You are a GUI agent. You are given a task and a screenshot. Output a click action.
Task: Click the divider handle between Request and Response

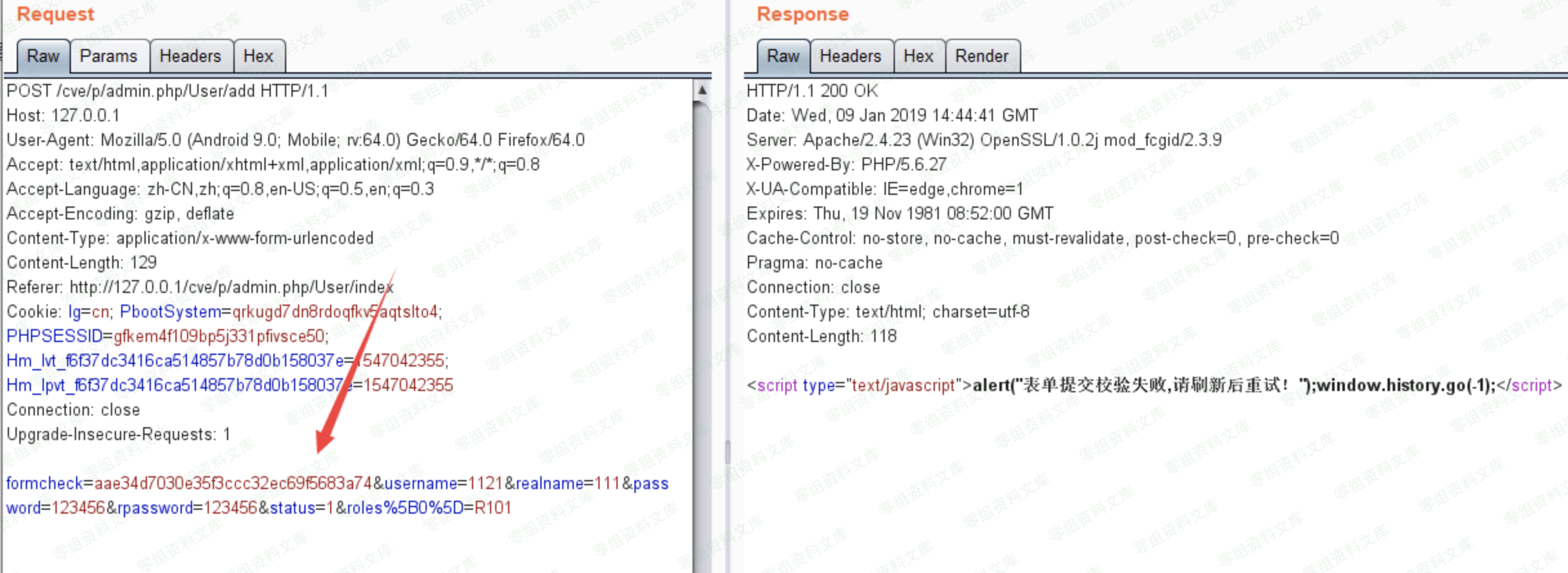tap(728, 452)
